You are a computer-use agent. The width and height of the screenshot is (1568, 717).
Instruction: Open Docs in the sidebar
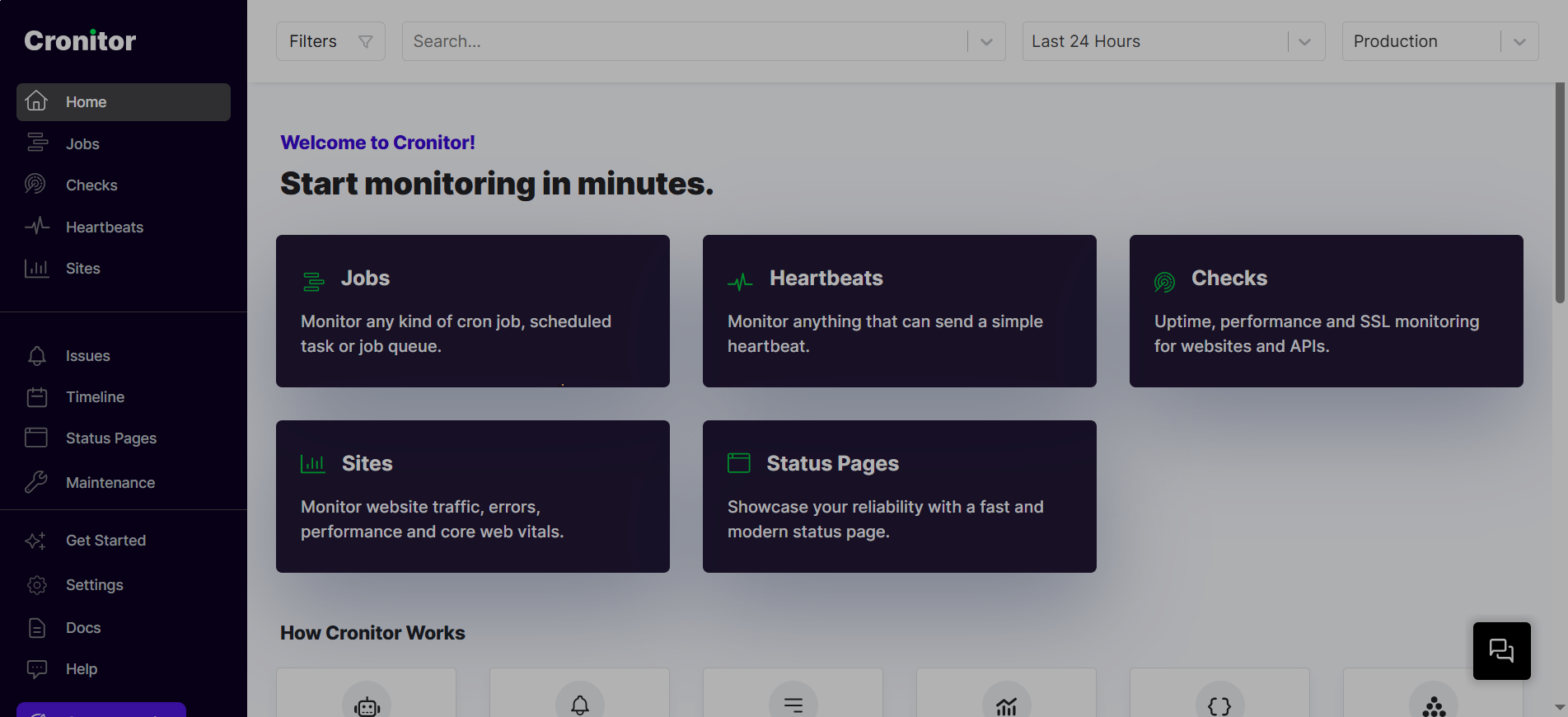(x=124, y=627)
